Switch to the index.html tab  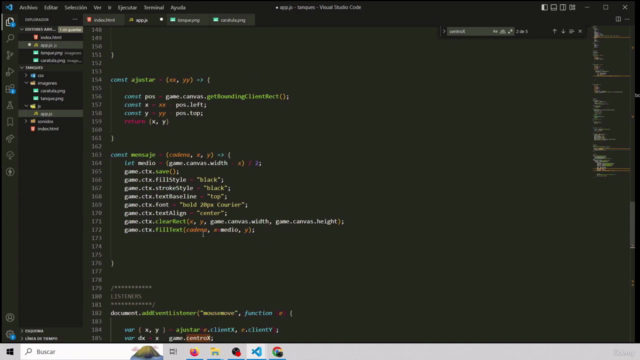104,20
